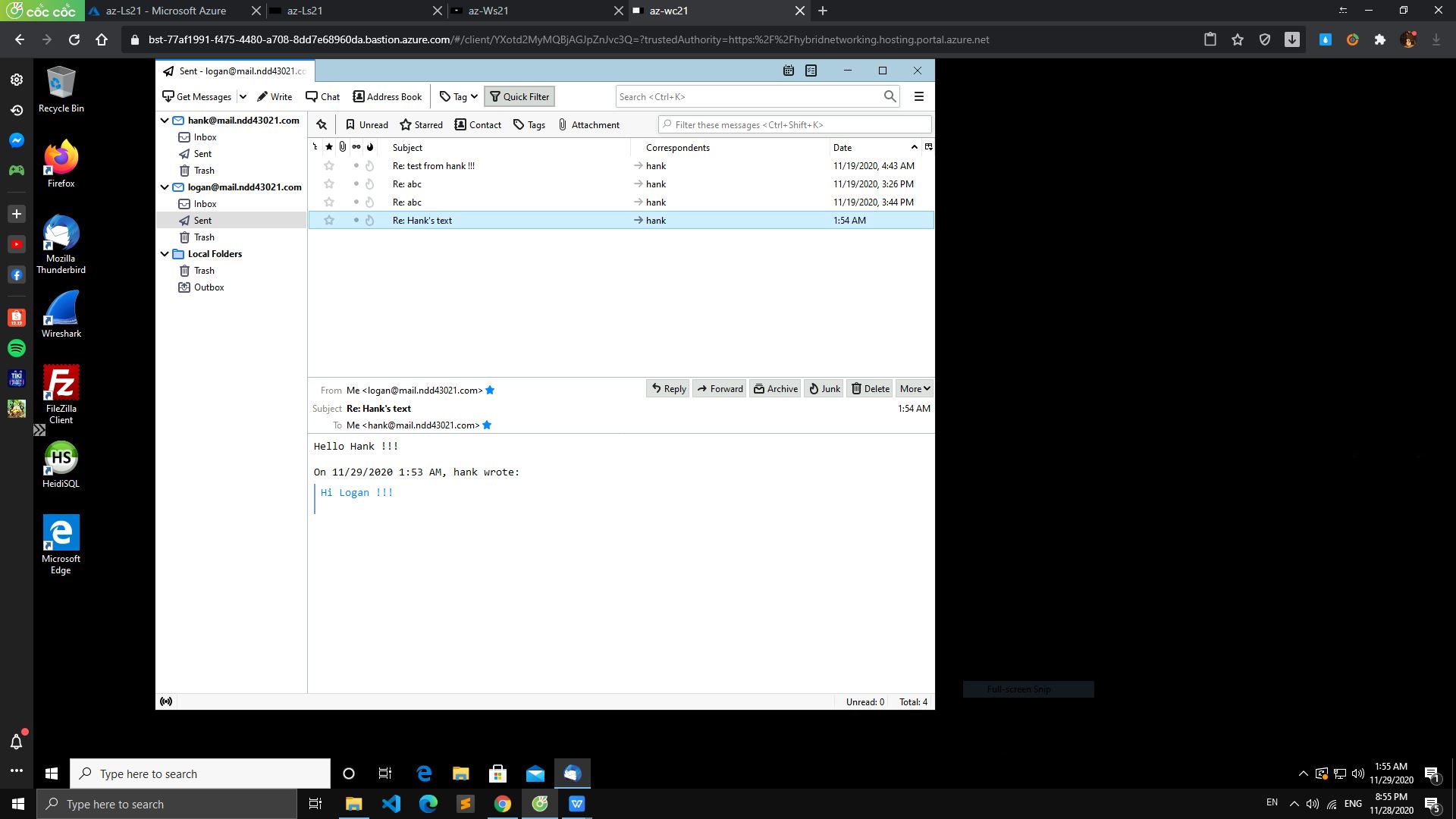Archive the selected message
The width and height of the screenshot is (1456, 819).
[774, 388]
